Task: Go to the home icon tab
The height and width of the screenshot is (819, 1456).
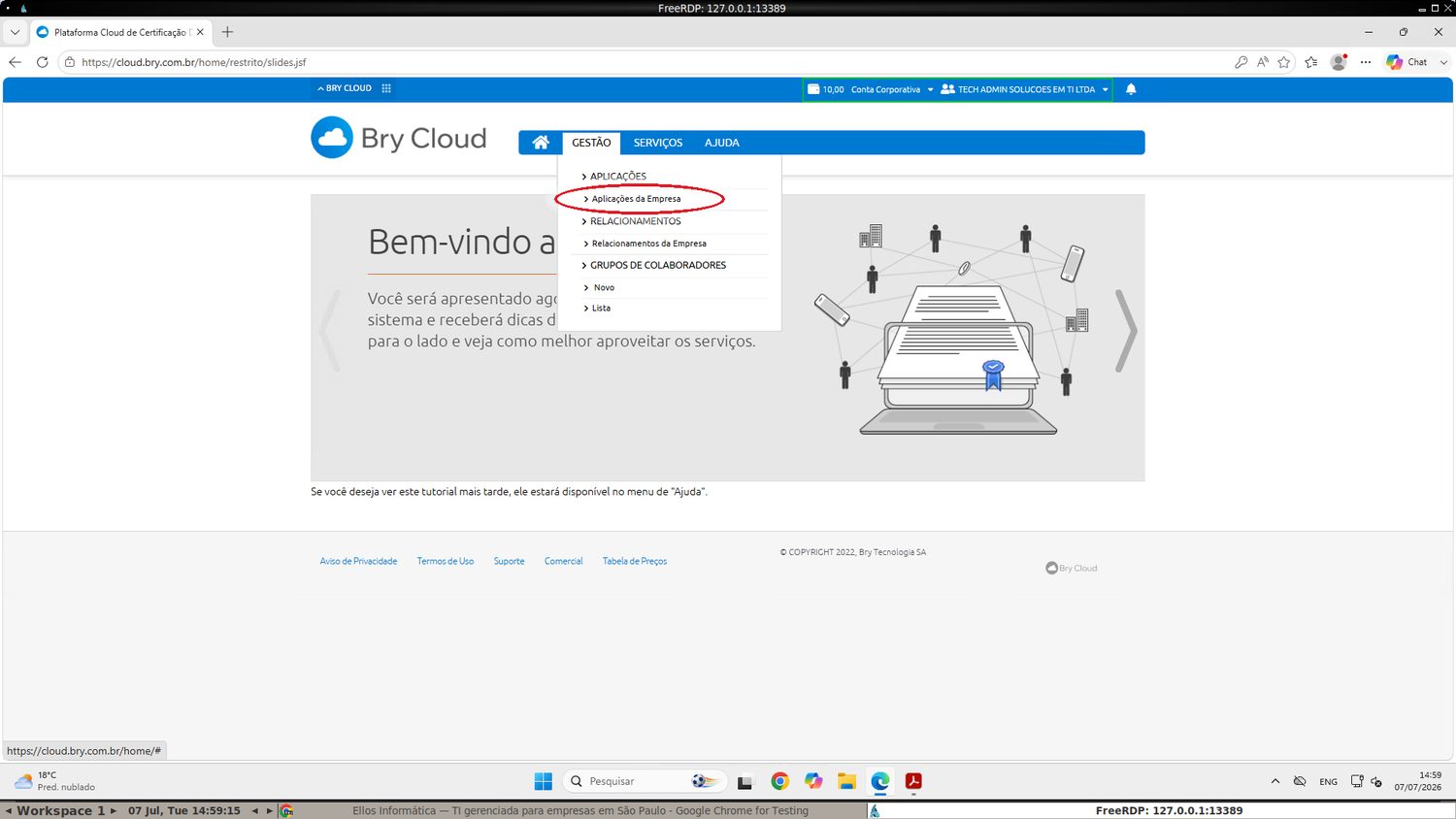Action: coord(541,143)
